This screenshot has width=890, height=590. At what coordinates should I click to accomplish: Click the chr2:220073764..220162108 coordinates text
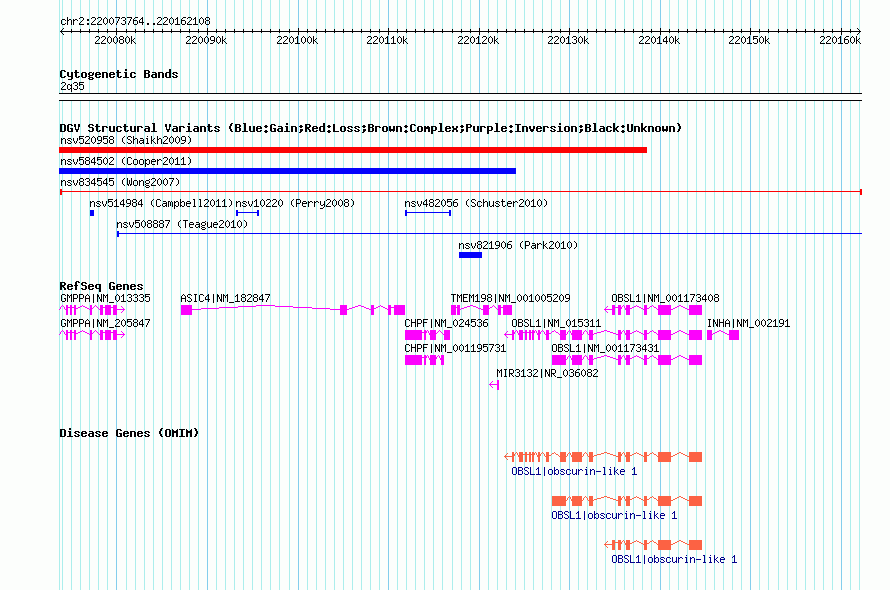135,21
